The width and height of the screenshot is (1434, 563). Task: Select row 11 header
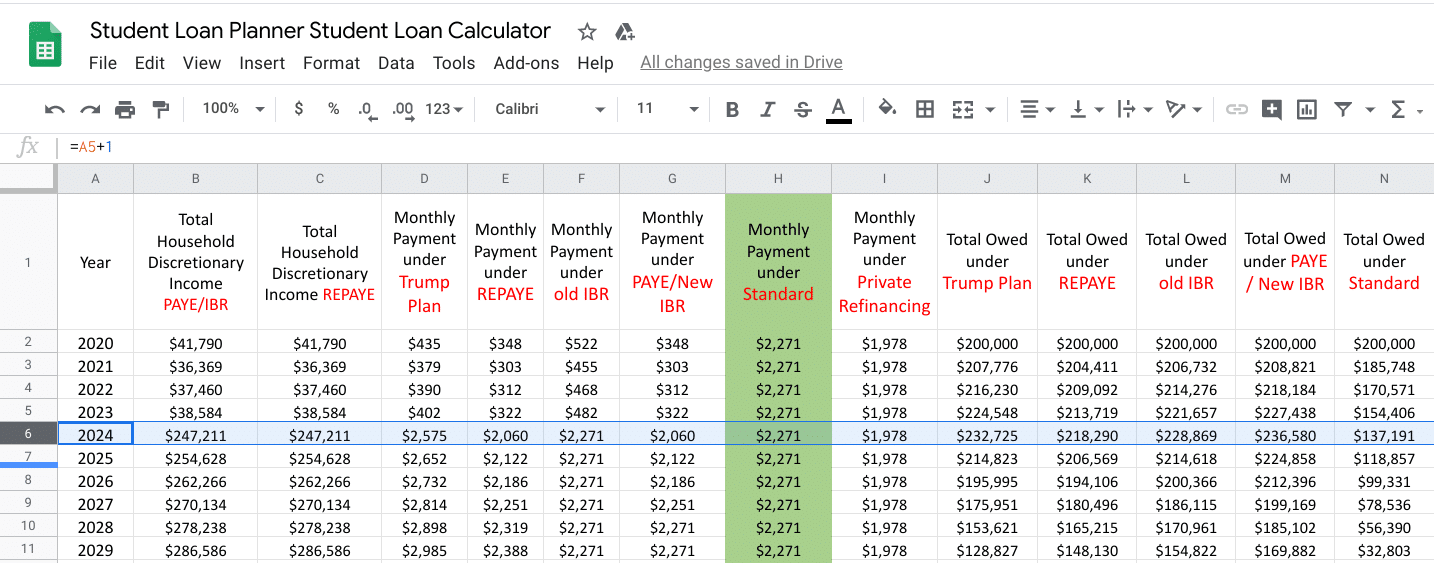28,550
